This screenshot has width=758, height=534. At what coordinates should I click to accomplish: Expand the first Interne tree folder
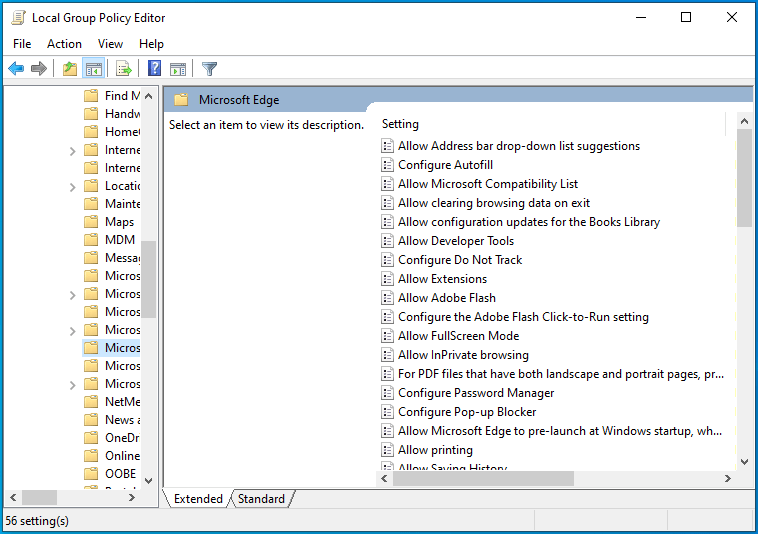pyautogui.click(x=73, y=151)
